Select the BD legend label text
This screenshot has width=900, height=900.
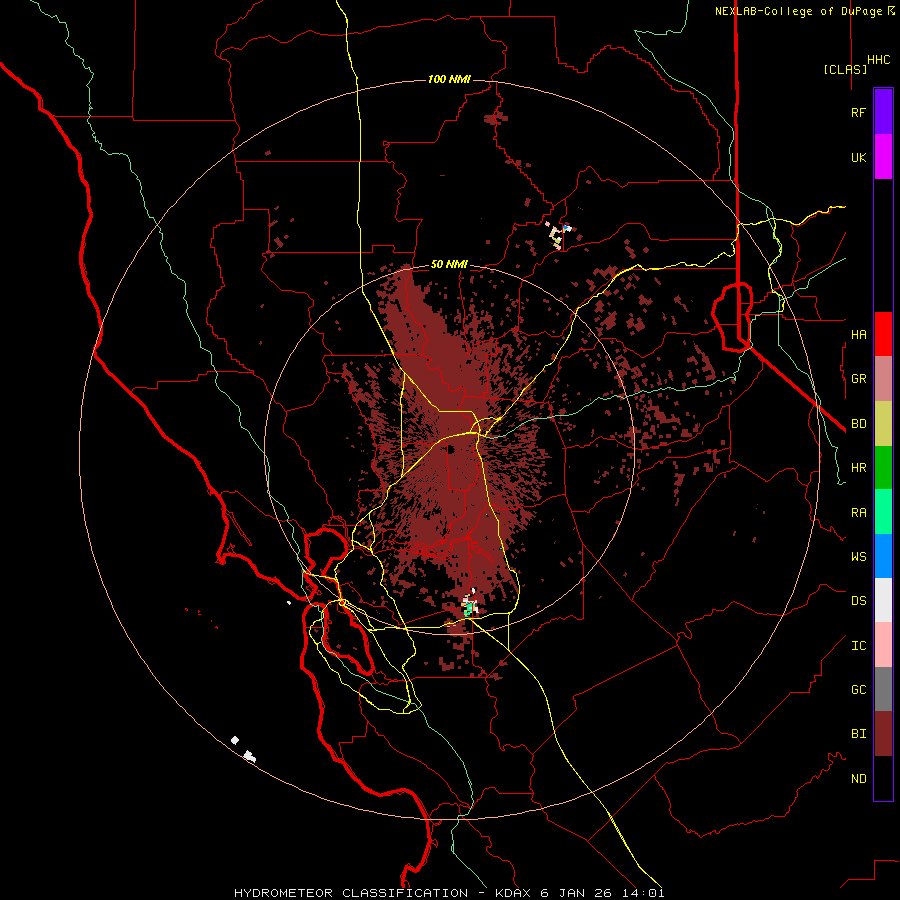[858, 424]
